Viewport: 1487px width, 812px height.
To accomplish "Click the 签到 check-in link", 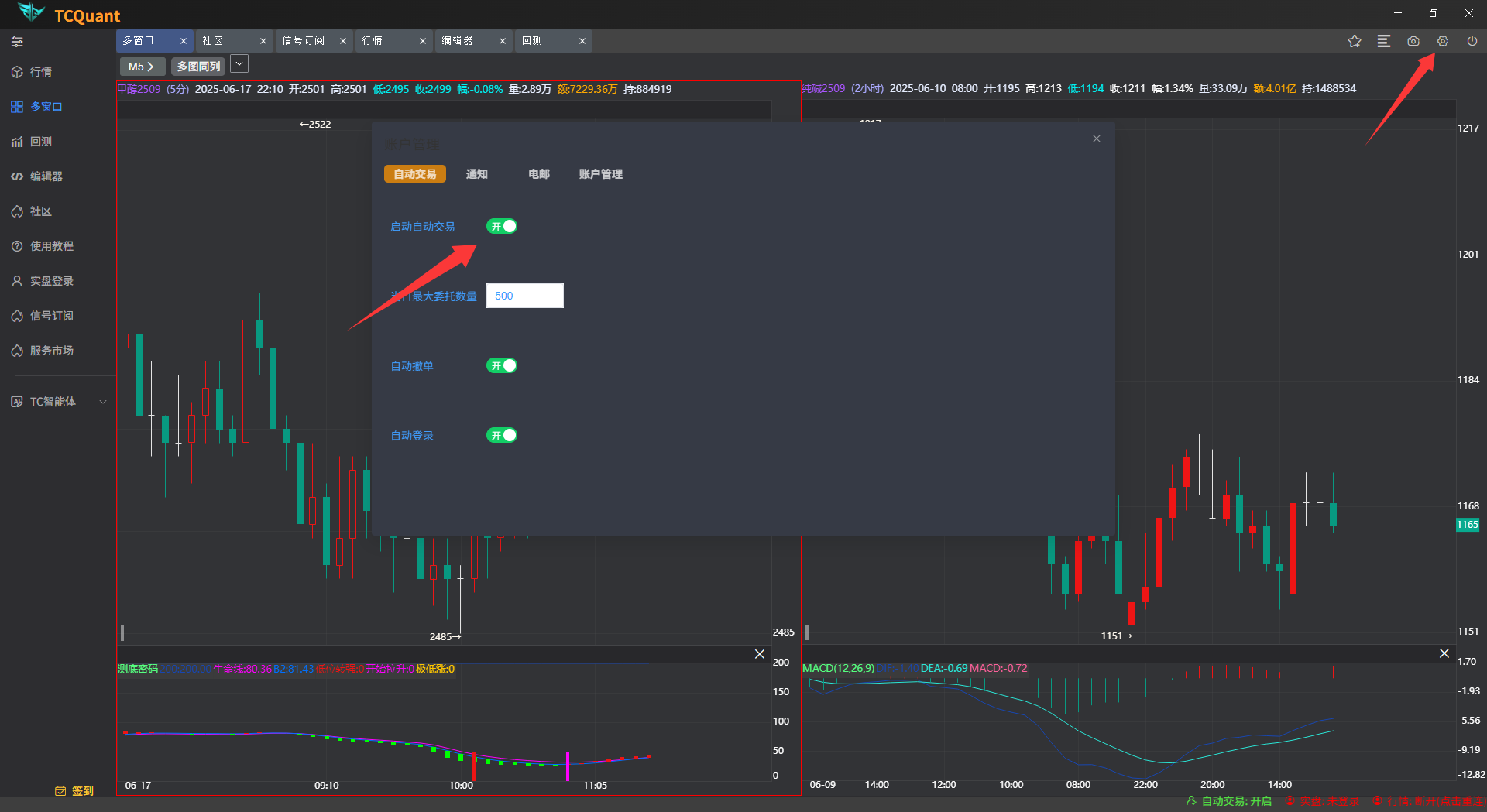I will (x=75, y=790).
